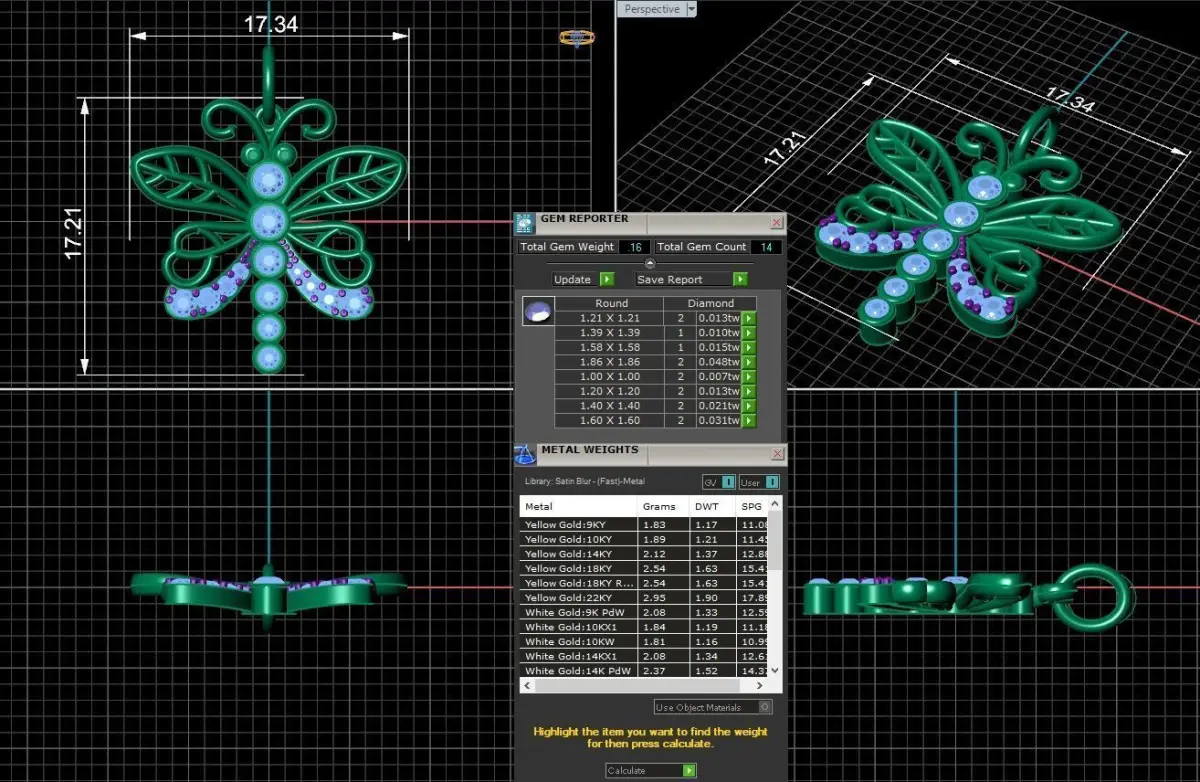Select the White Gold:14KX1 row

tap(644, 656)
